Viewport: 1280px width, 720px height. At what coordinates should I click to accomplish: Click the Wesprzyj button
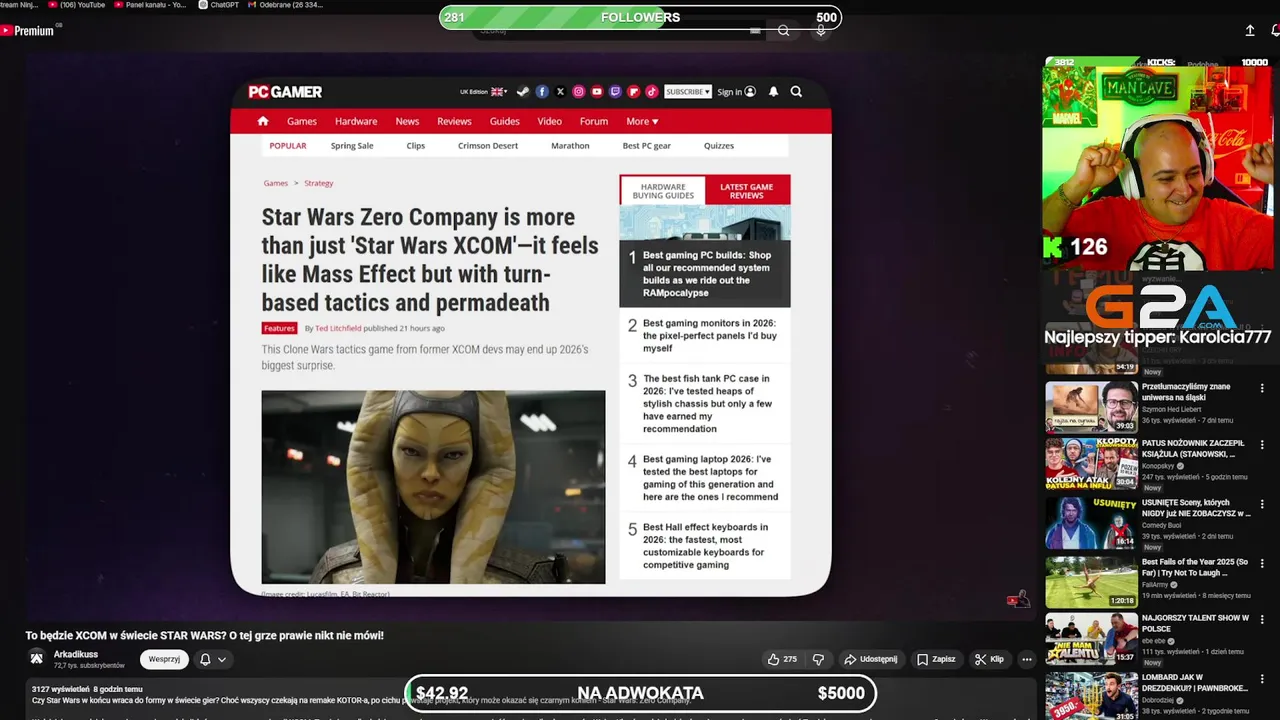(164, 659)
